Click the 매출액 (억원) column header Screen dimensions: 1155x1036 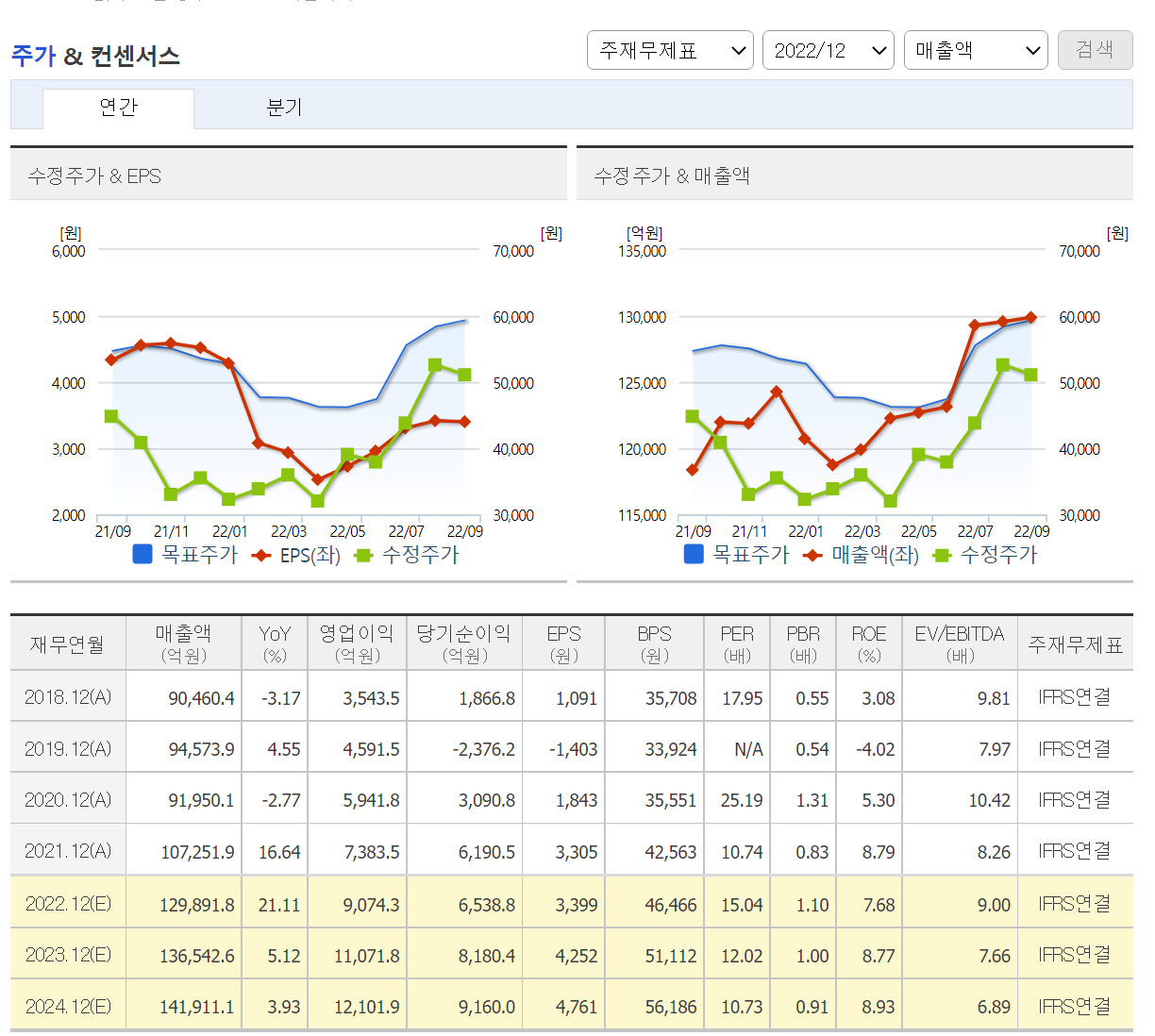coord(183,643)
